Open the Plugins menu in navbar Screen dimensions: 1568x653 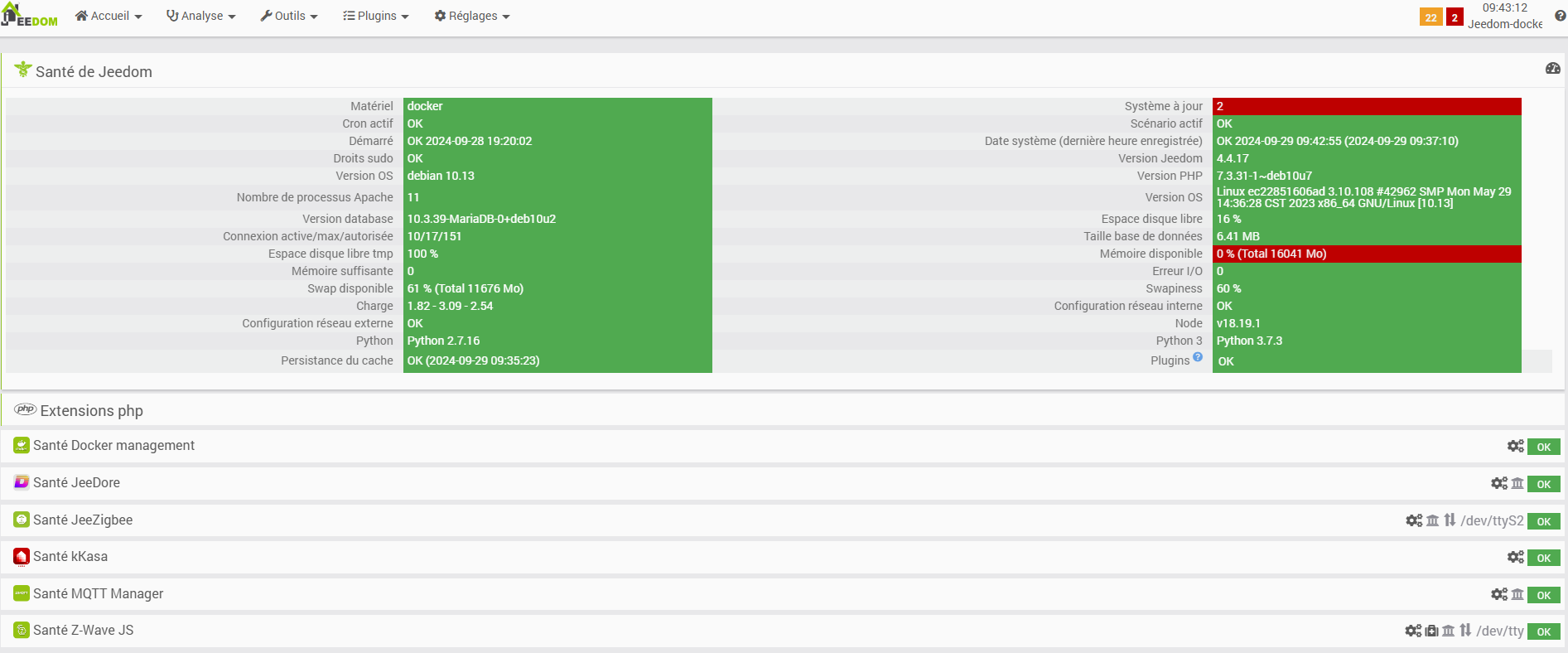[x=376, y=16]
